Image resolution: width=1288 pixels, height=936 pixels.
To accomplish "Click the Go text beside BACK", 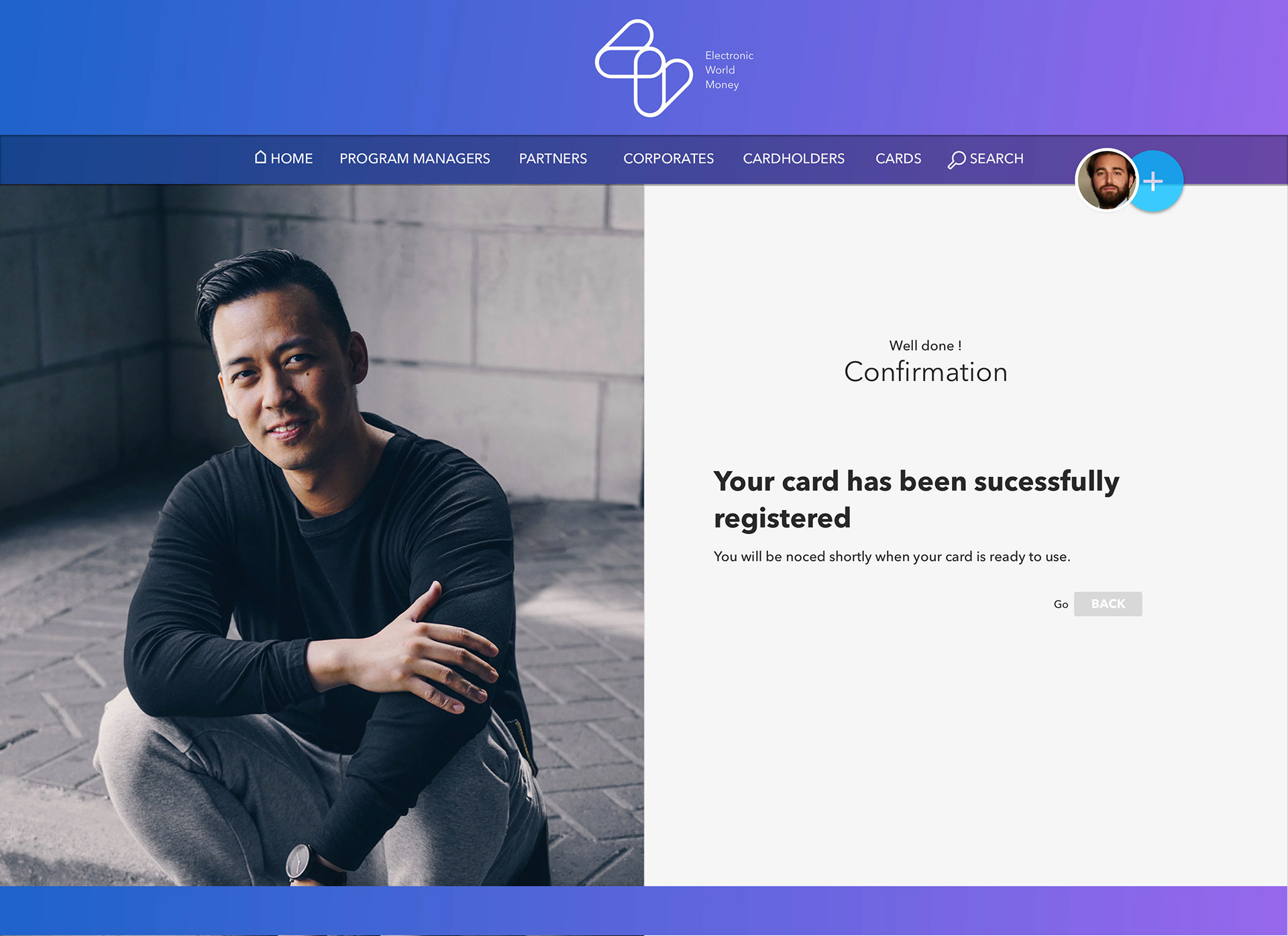I will tap(1061, 605).
